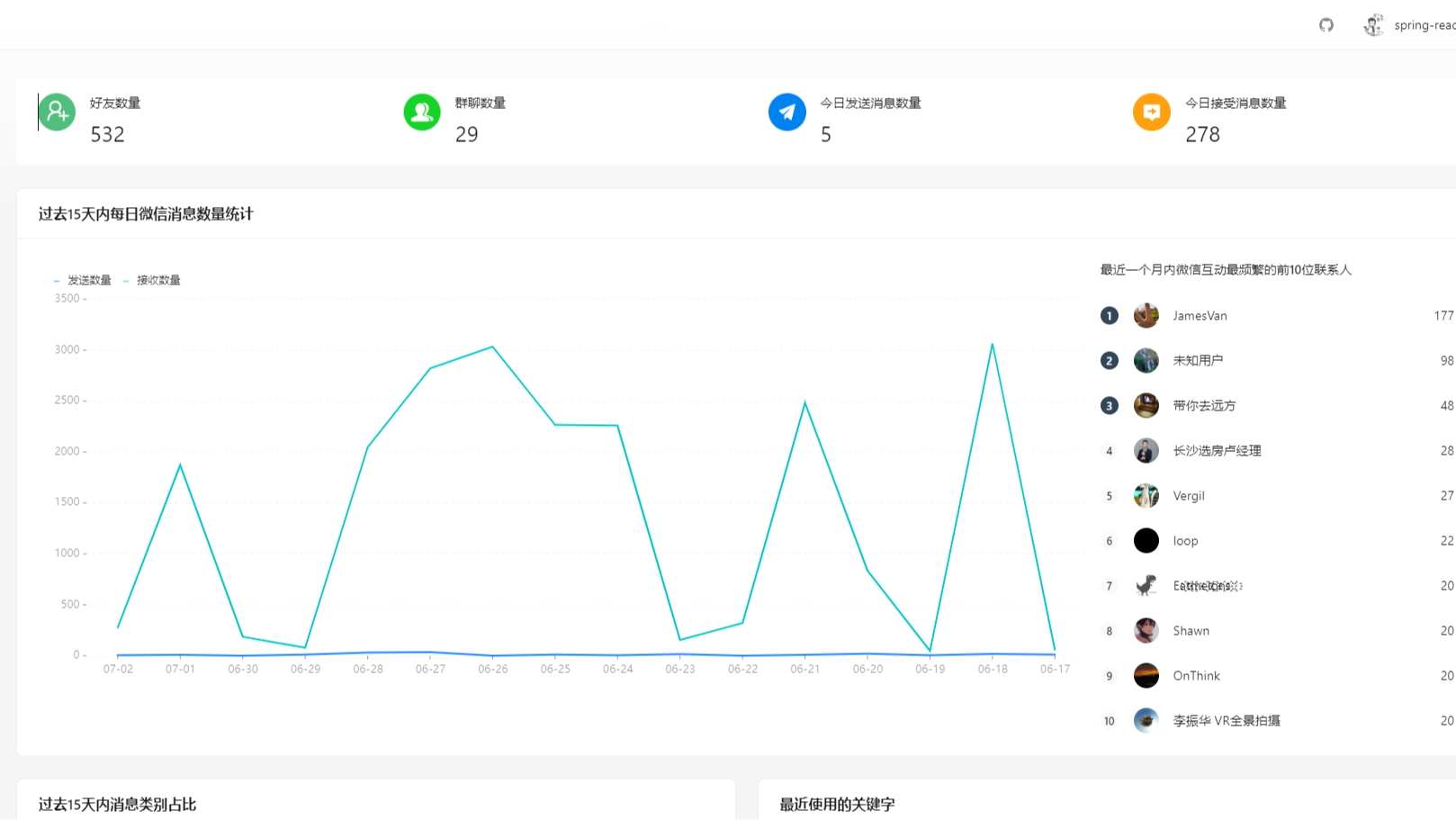Click the black loop avatar
The height and width of the screenshot is (820, 1456).
[x=1146, y=540]
